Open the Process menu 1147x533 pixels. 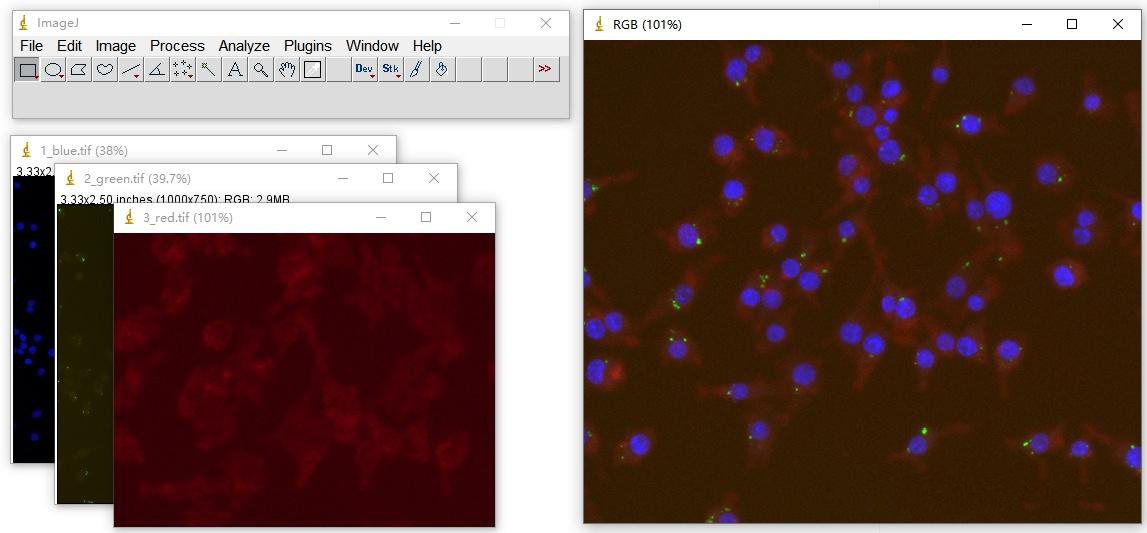coord(177,46)
